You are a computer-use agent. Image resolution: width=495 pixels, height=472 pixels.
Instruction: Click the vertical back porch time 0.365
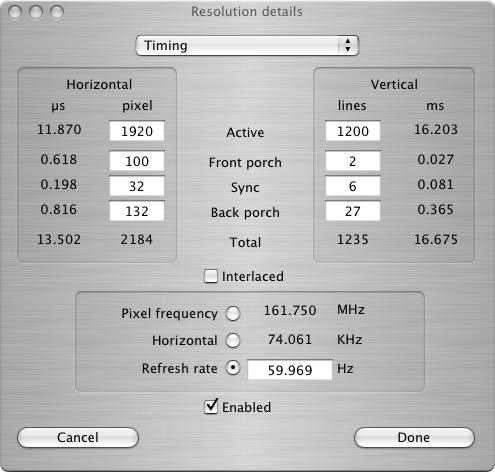436,209
